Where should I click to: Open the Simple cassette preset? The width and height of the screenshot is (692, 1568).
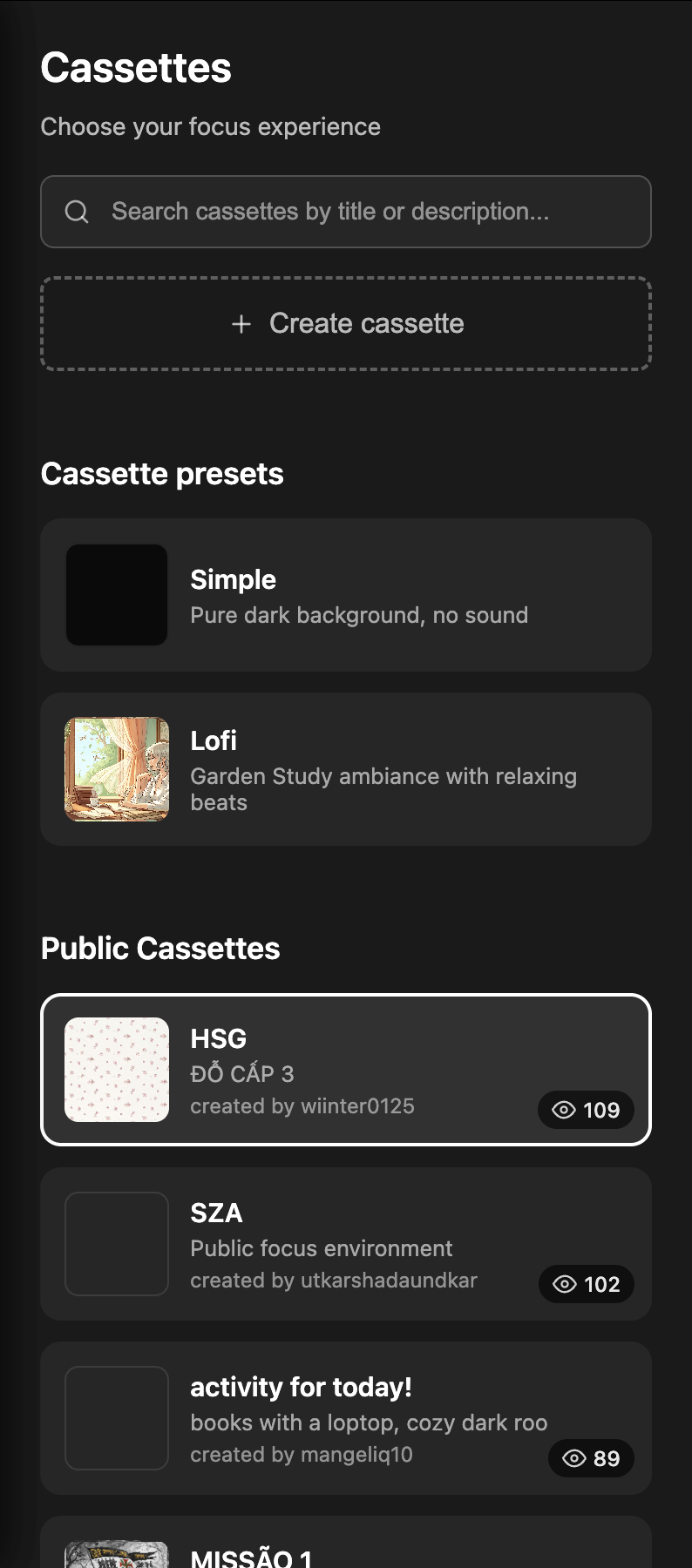tap(346, 595)
